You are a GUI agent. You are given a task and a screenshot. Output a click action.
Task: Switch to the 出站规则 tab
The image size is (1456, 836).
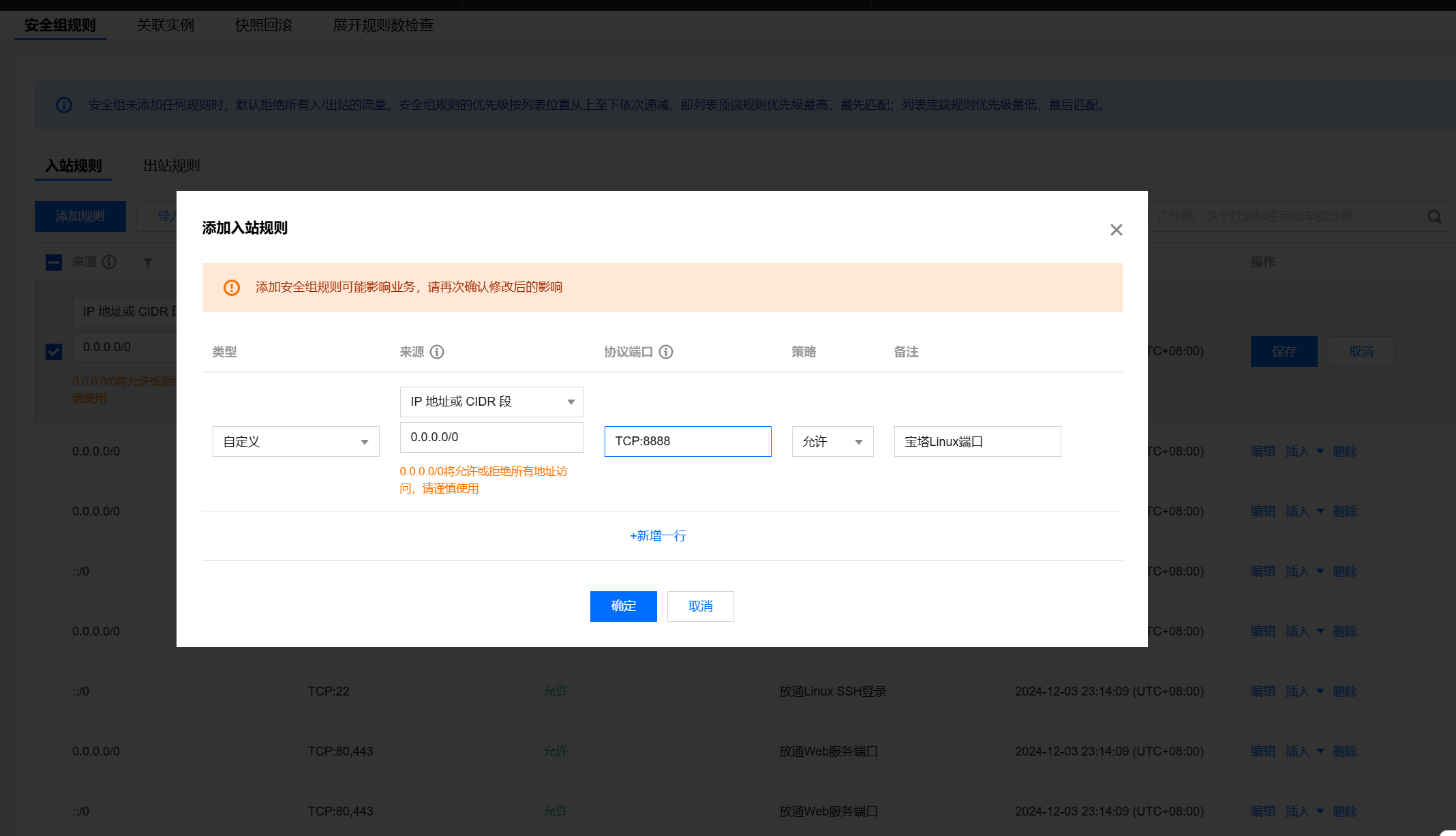click(171, 166)
